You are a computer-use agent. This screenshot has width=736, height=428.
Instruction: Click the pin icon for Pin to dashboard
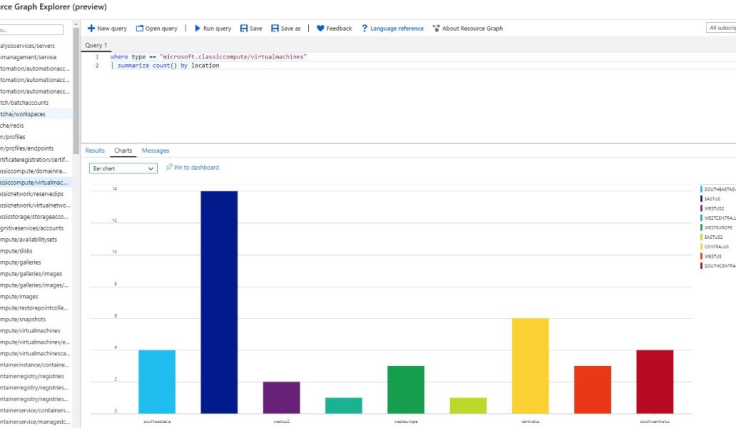(x=169, y=168)
